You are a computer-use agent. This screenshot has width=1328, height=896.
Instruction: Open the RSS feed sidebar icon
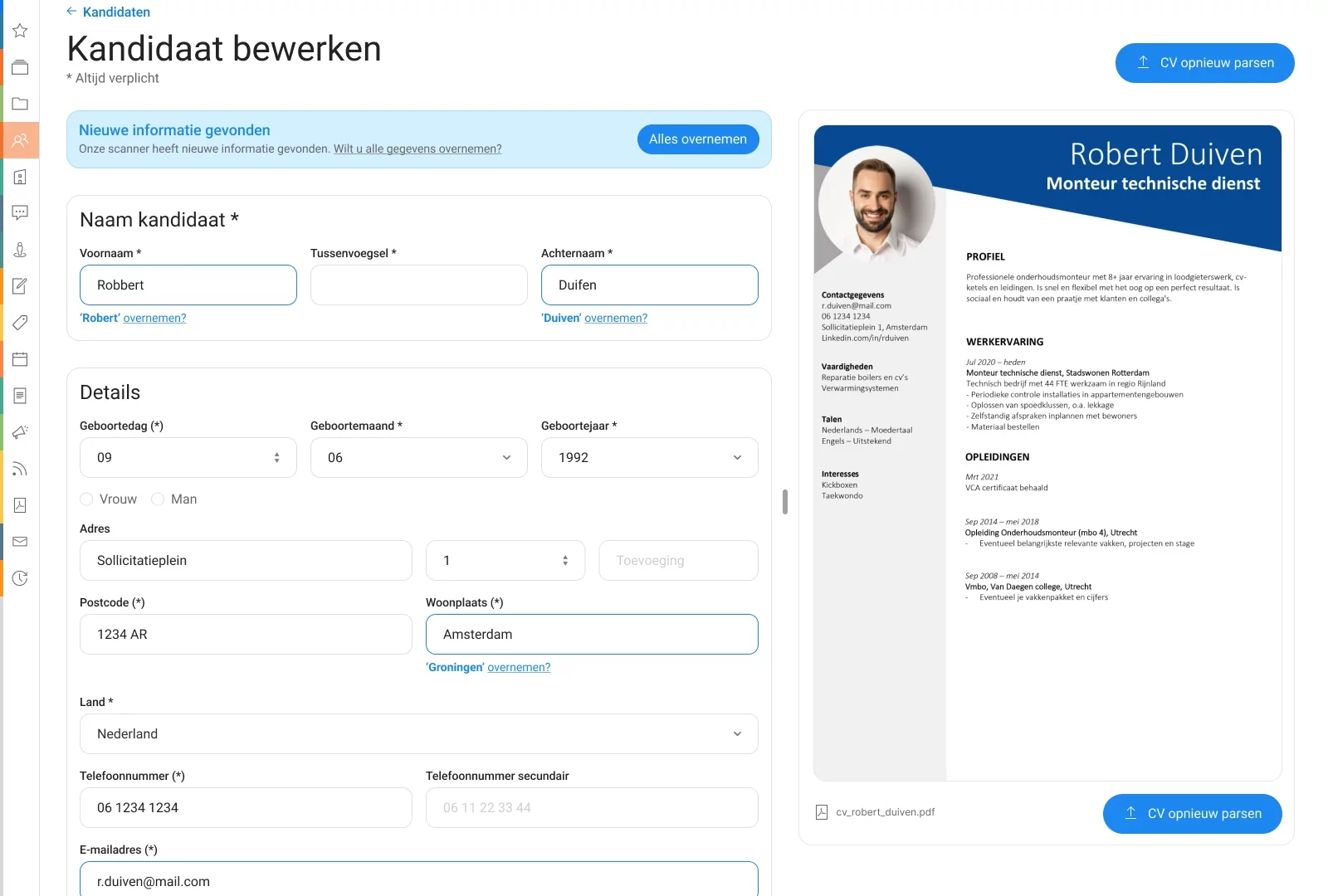(x=20, y=469)
